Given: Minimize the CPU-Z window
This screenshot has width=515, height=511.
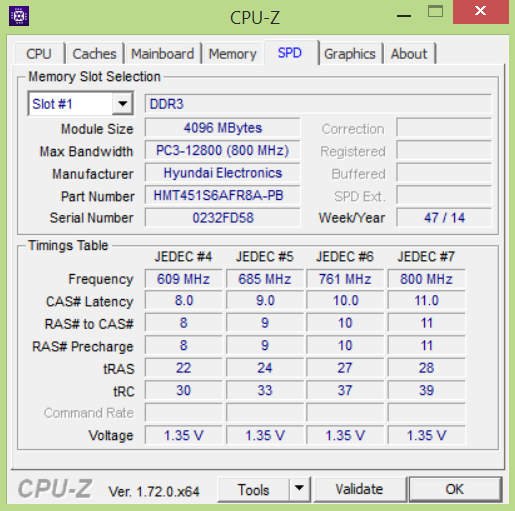Looking at the screenshot, I should [404, 13].
